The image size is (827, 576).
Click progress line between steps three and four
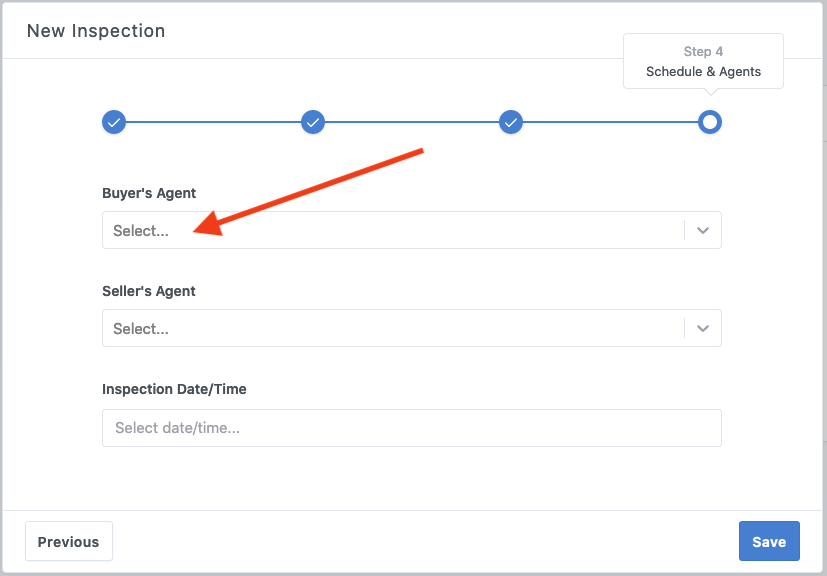(x=610, y=122)
